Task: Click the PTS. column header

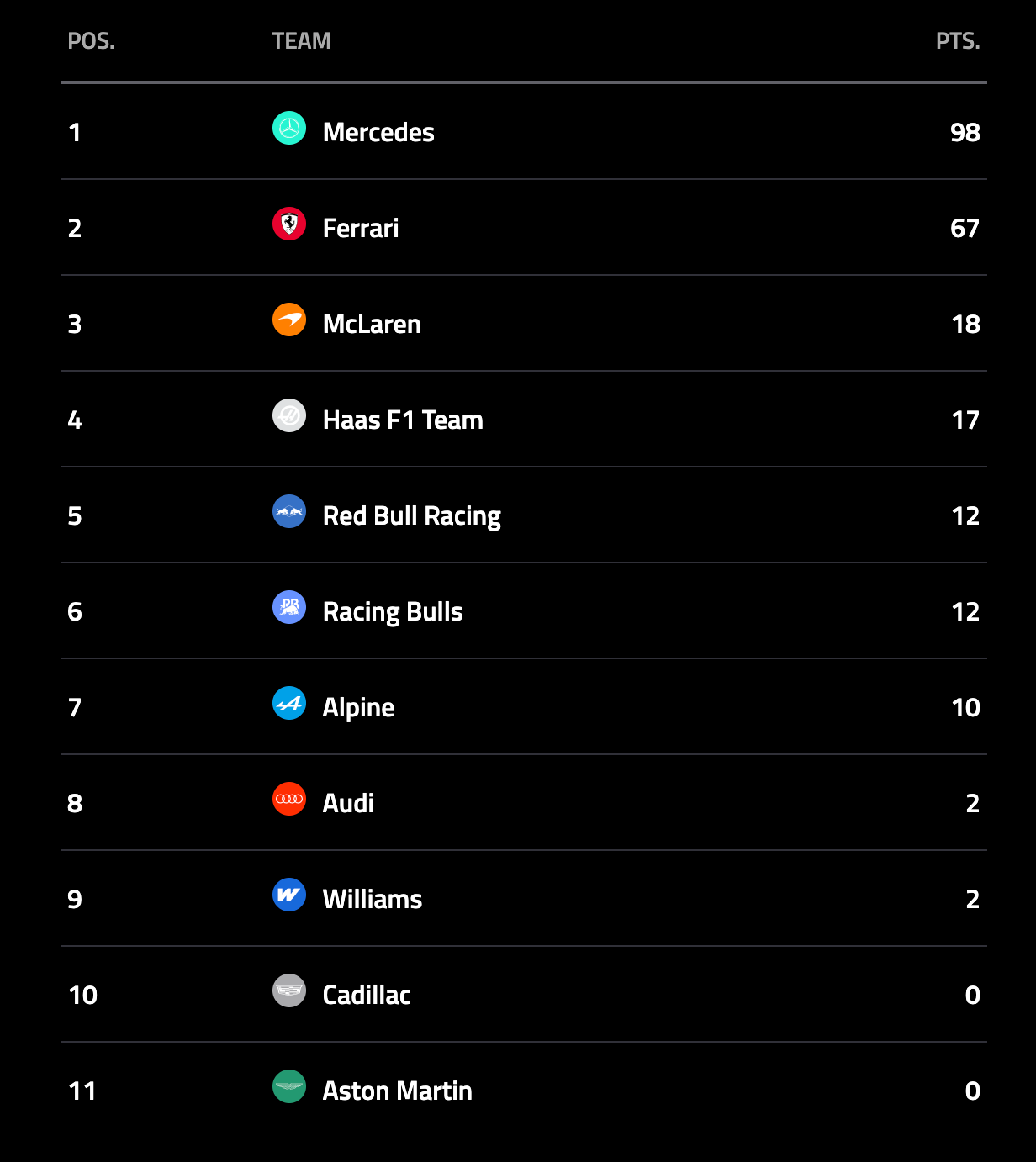Action: click(958, 41)
